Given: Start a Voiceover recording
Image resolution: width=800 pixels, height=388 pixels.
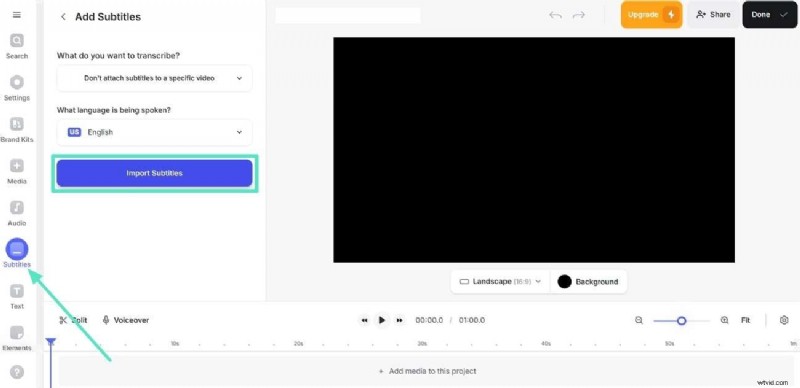Looking at the screenshot, I should [x=126, y=320].
